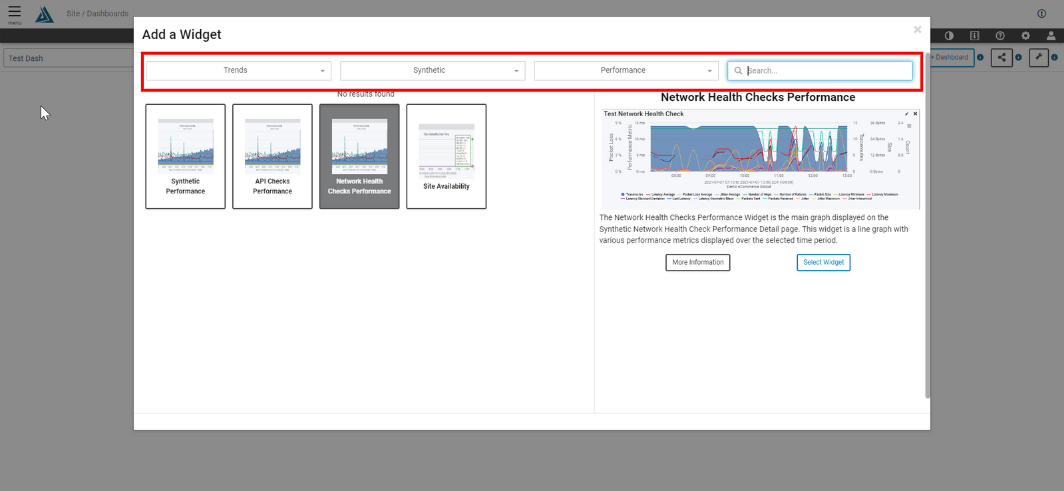The image size is (1064, 491).
Task: Click the x icon in chart preview header
Action: point(915,114)
